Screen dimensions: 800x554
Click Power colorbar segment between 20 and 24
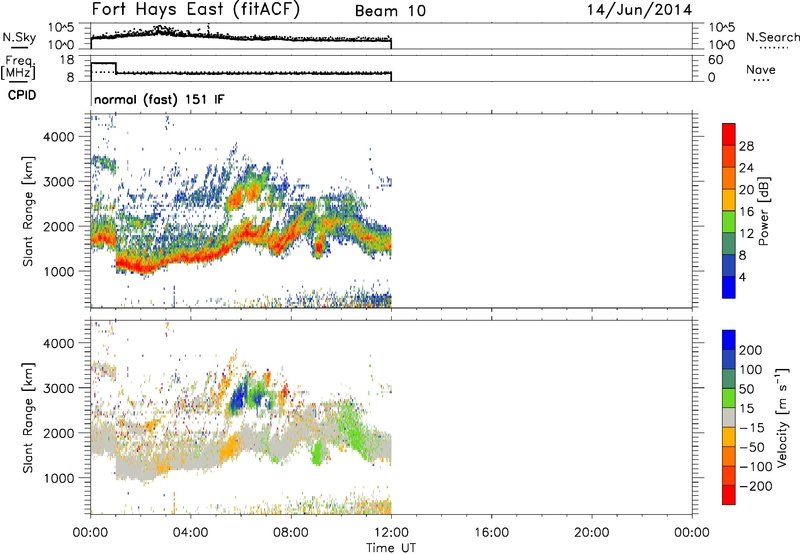[729, 178]
